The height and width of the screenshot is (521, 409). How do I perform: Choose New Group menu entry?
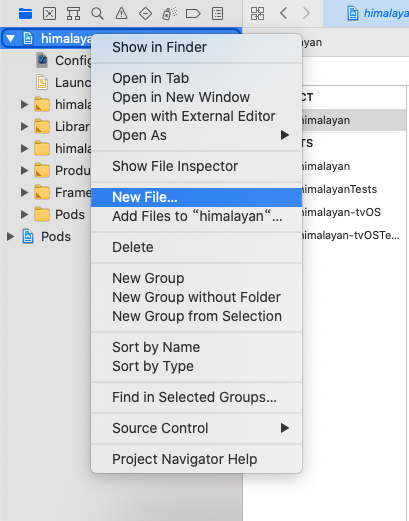(197, 278)
